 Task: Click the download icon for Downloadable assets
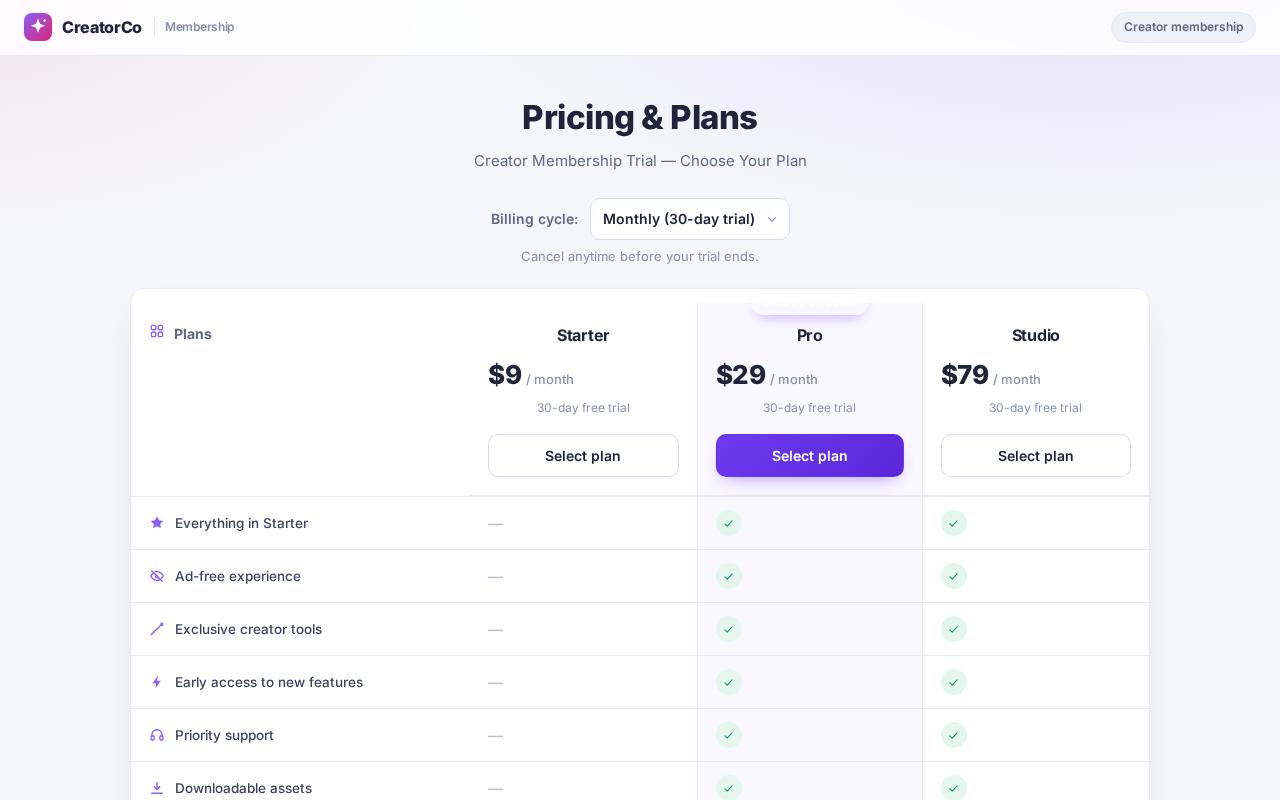[x=157, y=788]
